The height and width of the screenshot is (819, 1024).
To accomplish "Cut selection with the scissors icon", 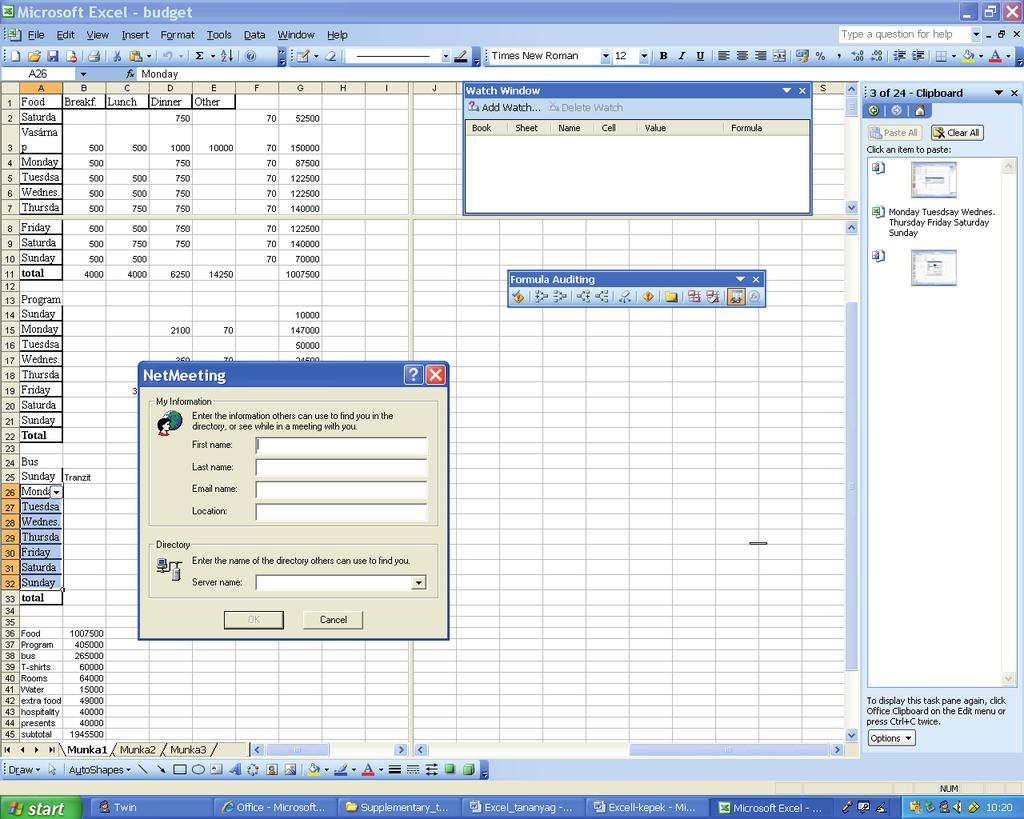I will (118, 56).
